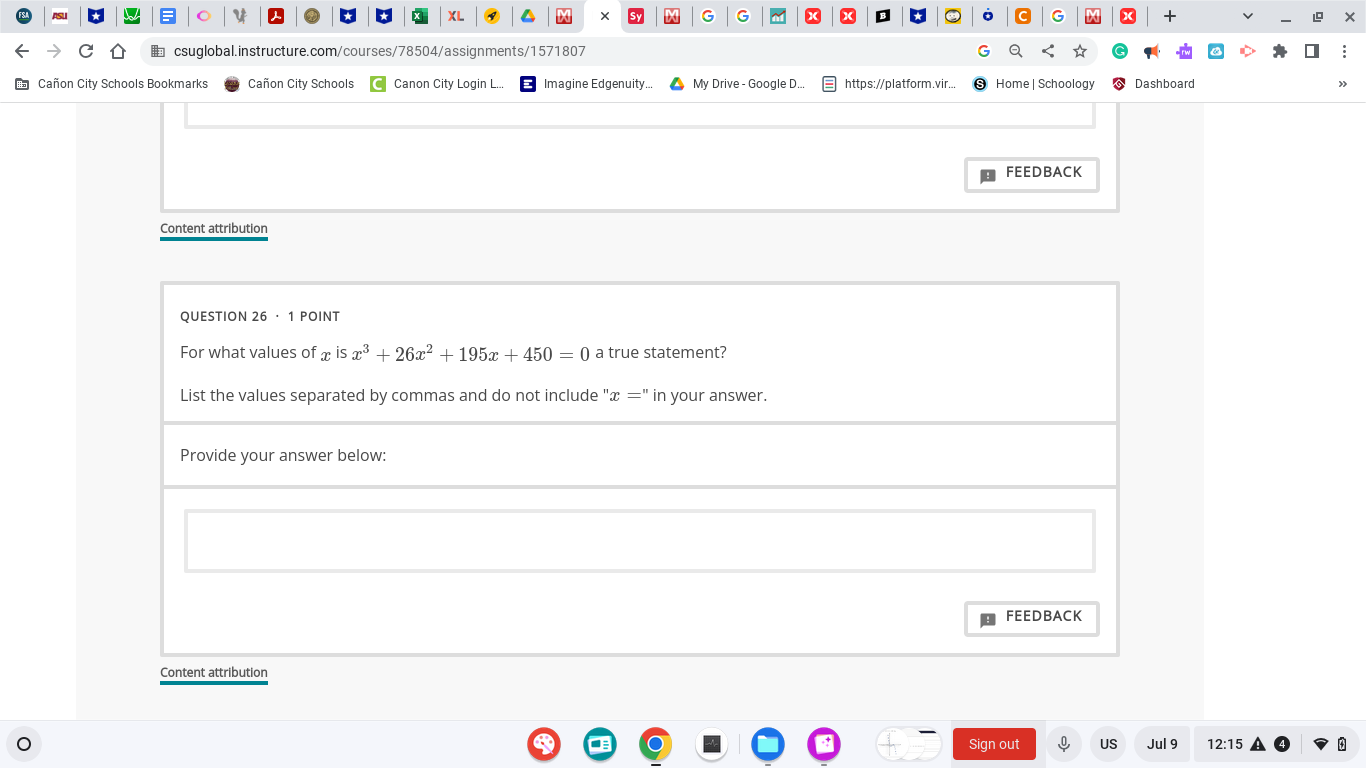Open the tab list chevron near the tab strip
The height and width of the screenshot is (768, 1366).
pos(1246,16)
